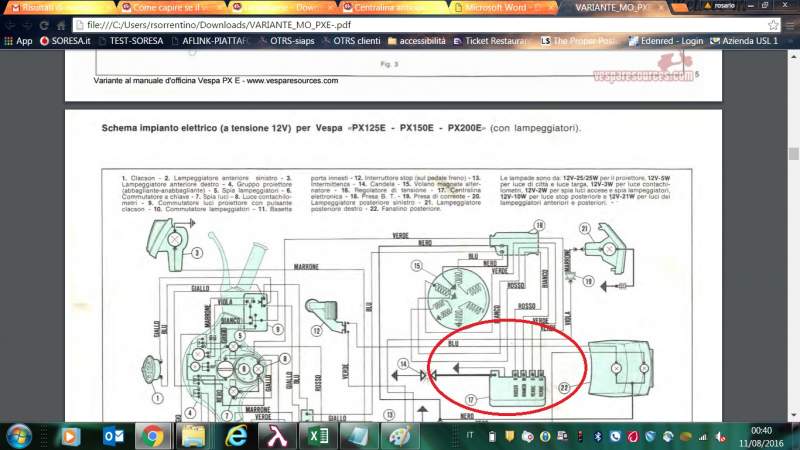Select the VARIANTE_MO_PX tab
This screenshot has height=450, width=800.
(x=612, y=8)
